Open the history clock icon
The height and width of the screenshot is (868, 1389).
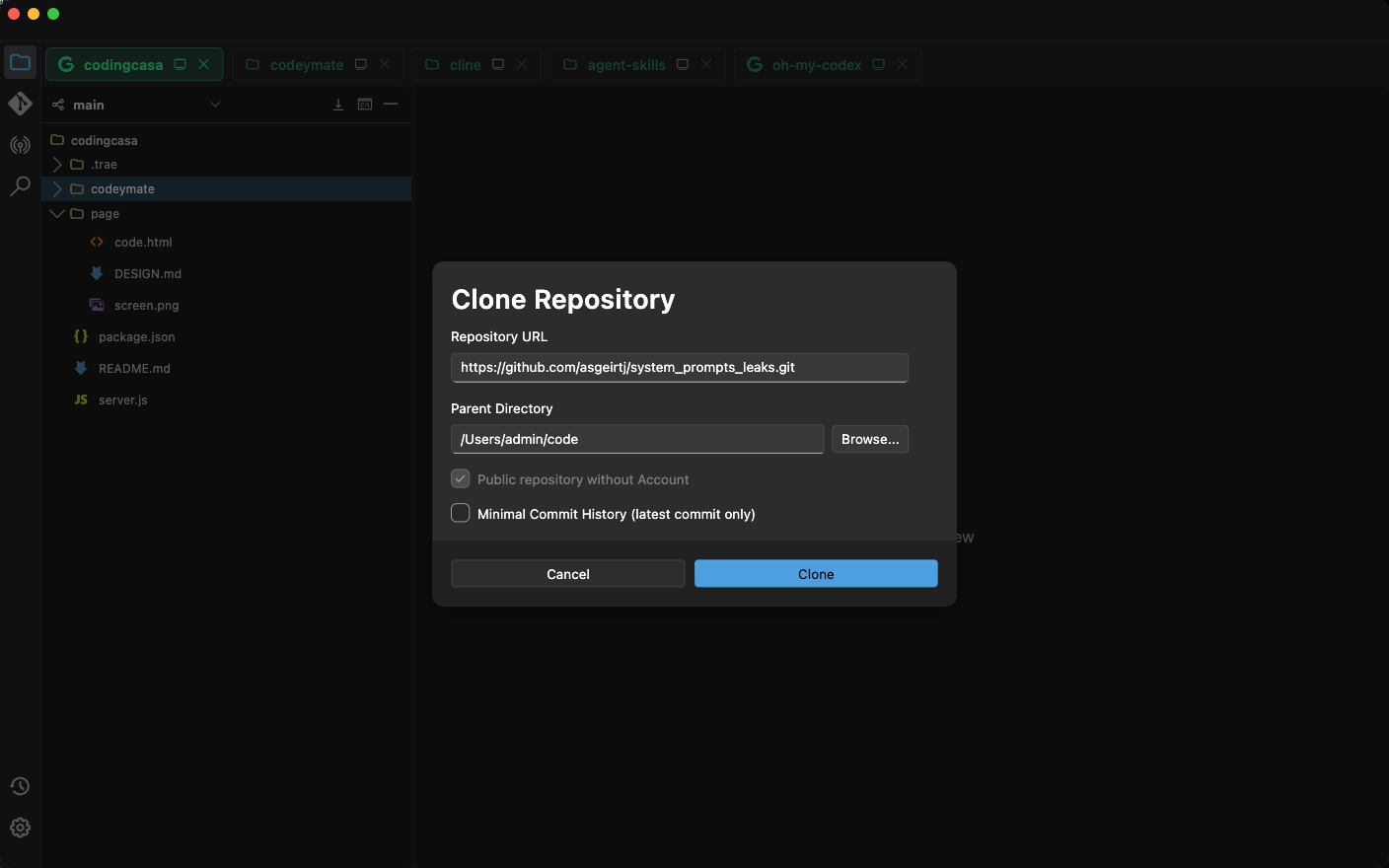20,786
